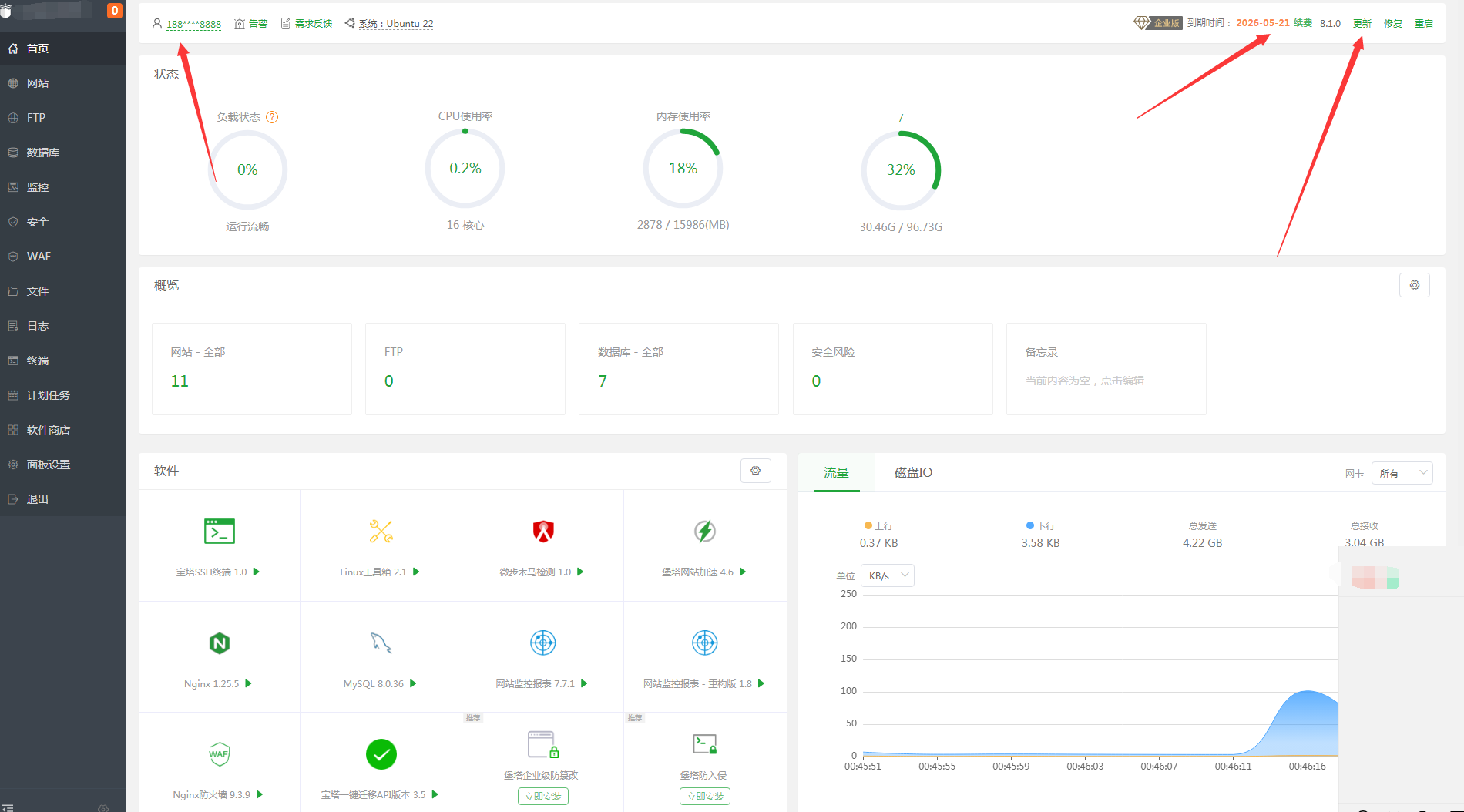Open 微步木马检测 shield icon
This screenshot has width=1464, height=812.
click(x=543, y=532)
